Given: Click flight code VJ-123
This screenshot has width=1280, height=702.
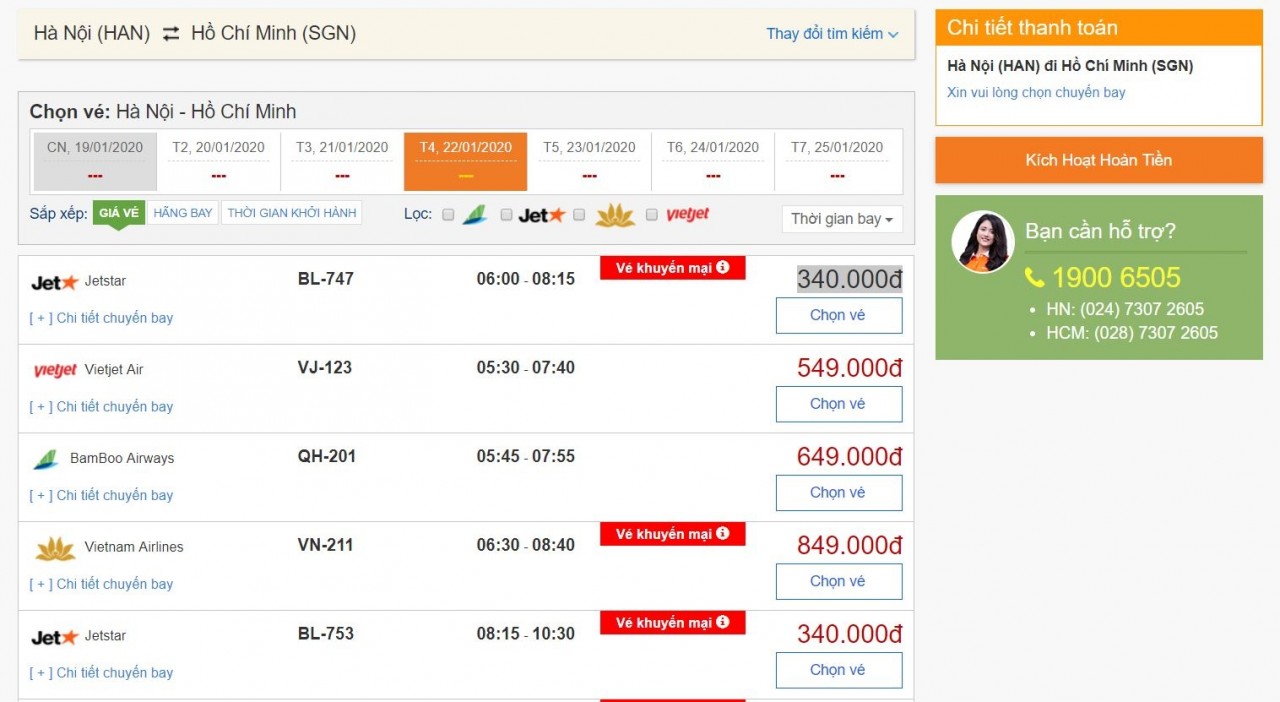Looking at the screenshot, I should [325, 368].
